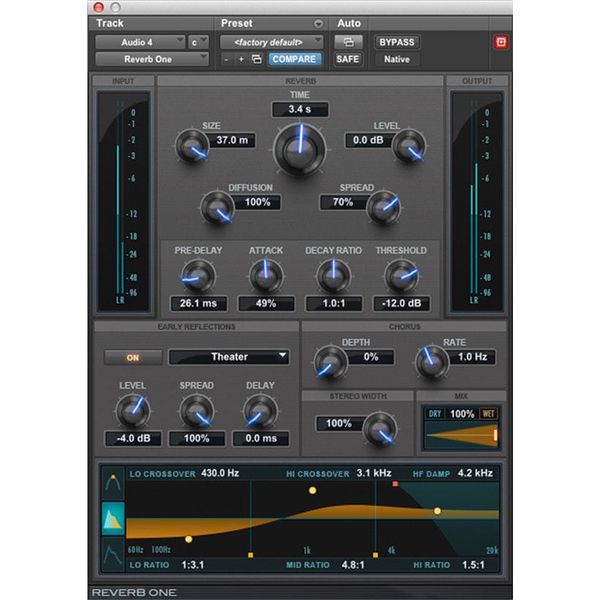Screen dimensions: 600x600
Task: Click the Pre-Delay knob
Action: [x=198, y=276]
